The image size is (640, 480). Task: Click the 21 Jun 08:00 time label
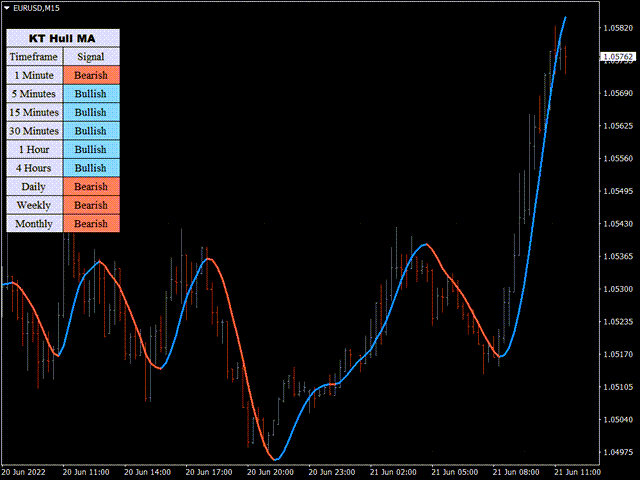516,472
